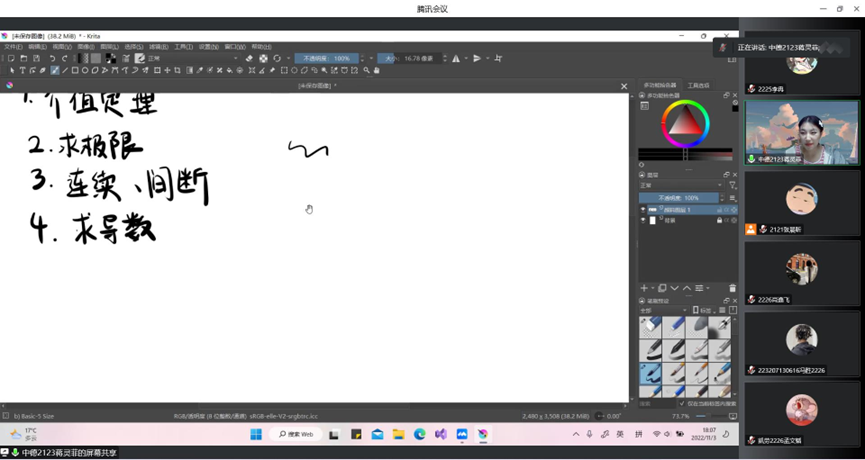Add a new layer with plus icon
This screenshot has width=865, height=460.
tap(644, 288)
